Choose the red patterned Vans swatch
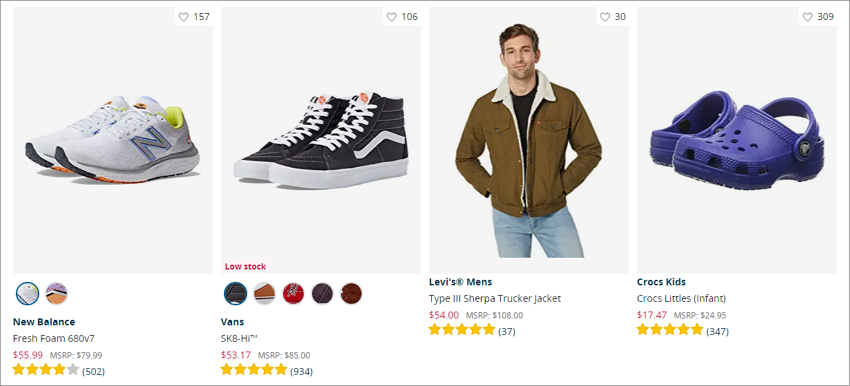 click(x=293, y=293)
